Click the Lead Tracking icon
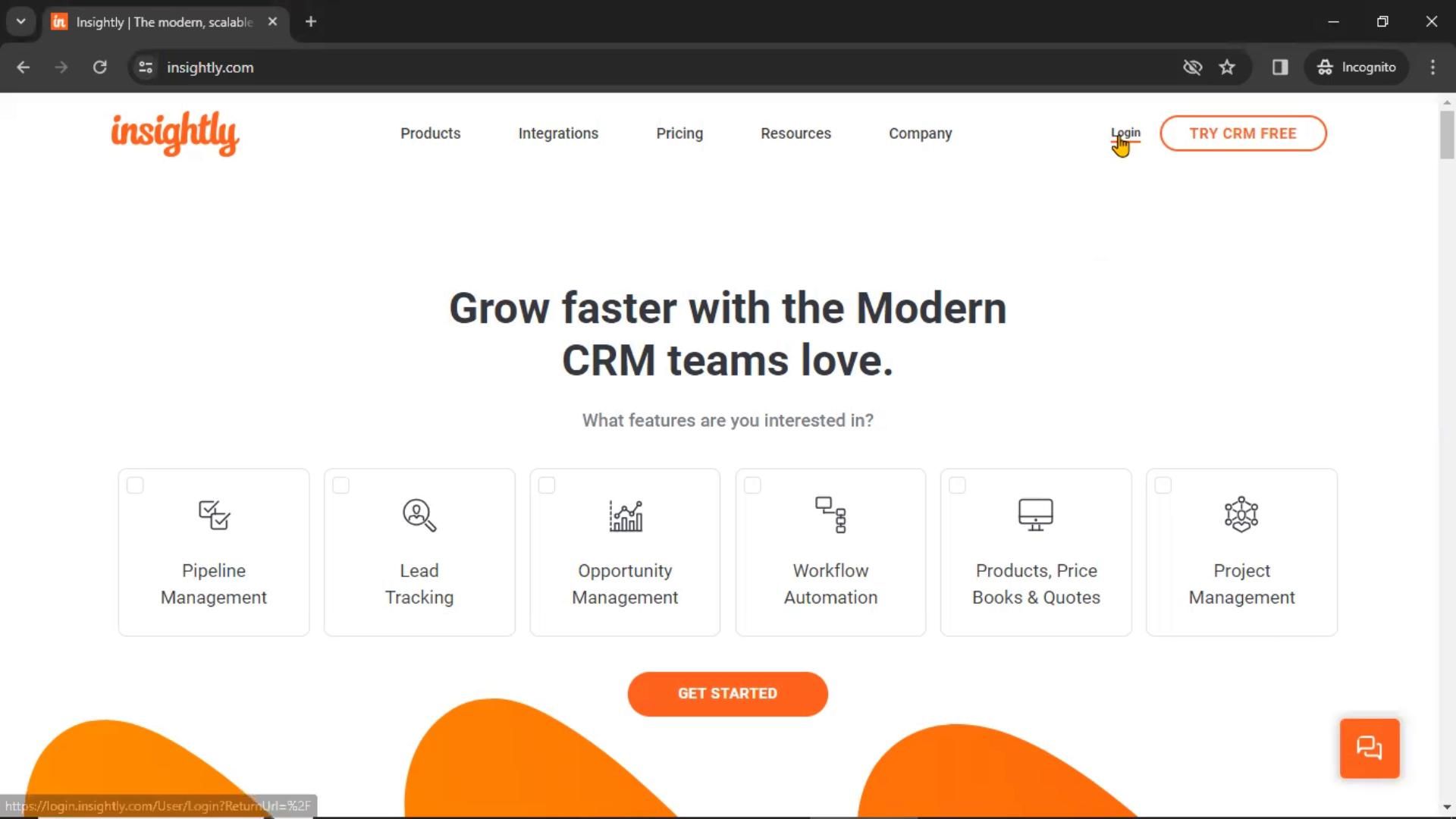Image resolution: width=1456 pixels, height=819 pixels. (419, 514)
